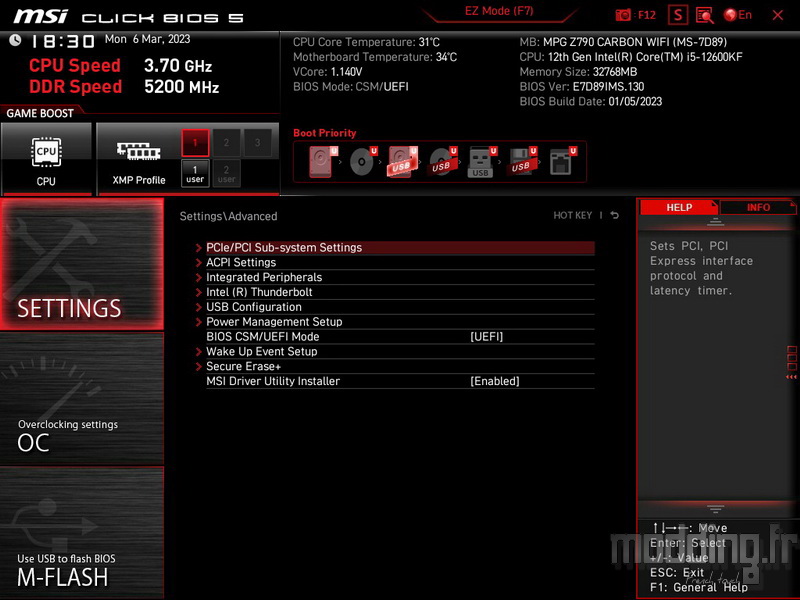Click the DDR Speed 5200 MHz value
800x600 pixels.
[x=182, y=87]
